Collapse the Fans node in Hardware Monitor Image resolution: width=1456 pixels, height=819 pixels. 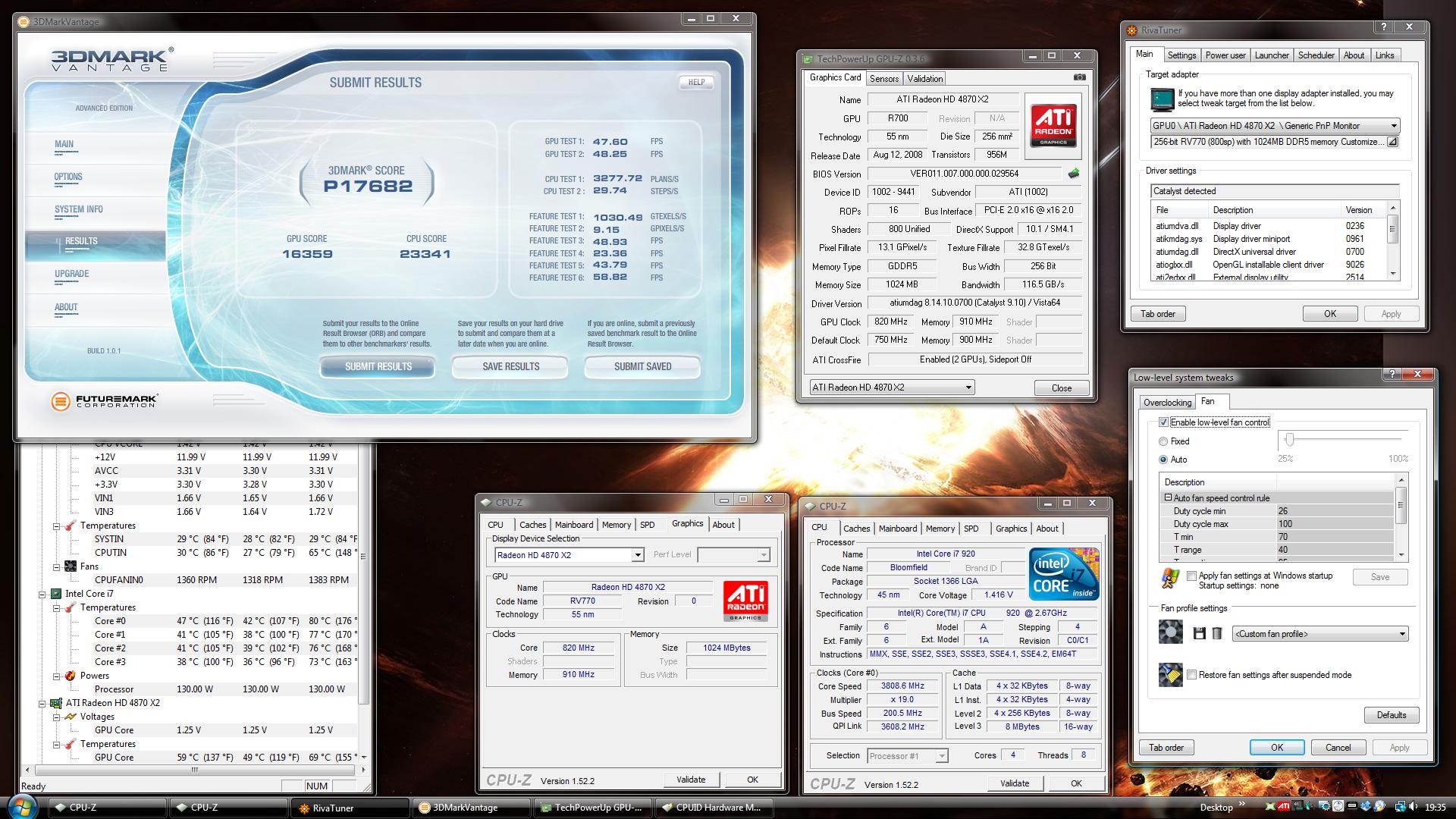pos(56,566)
